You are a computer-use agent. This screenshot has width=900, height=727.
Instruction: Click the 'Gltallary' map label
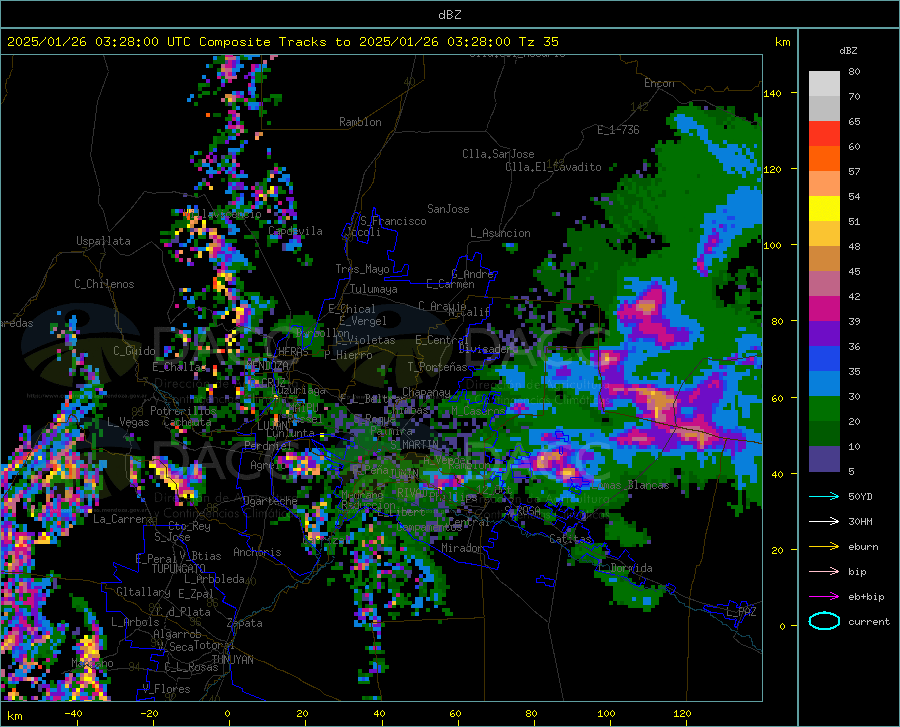[x=143, y=592]
